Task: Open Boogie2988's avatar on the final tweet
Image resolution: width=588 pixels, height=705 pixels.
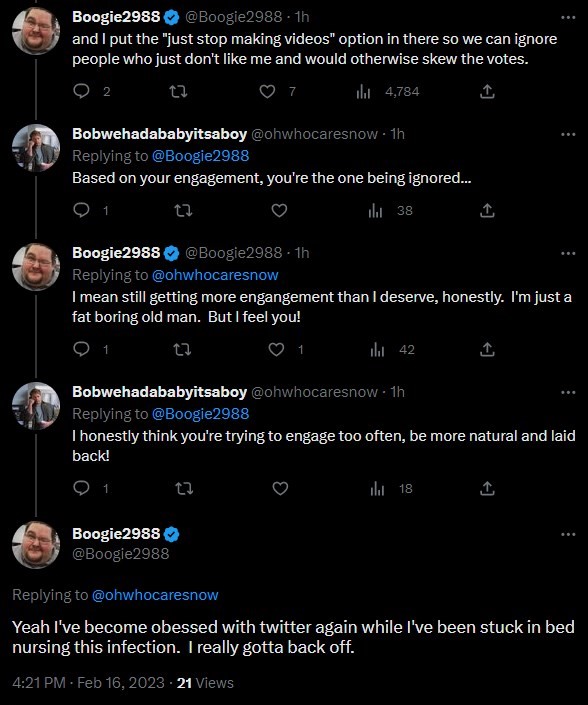Action: tap(36, 544)
